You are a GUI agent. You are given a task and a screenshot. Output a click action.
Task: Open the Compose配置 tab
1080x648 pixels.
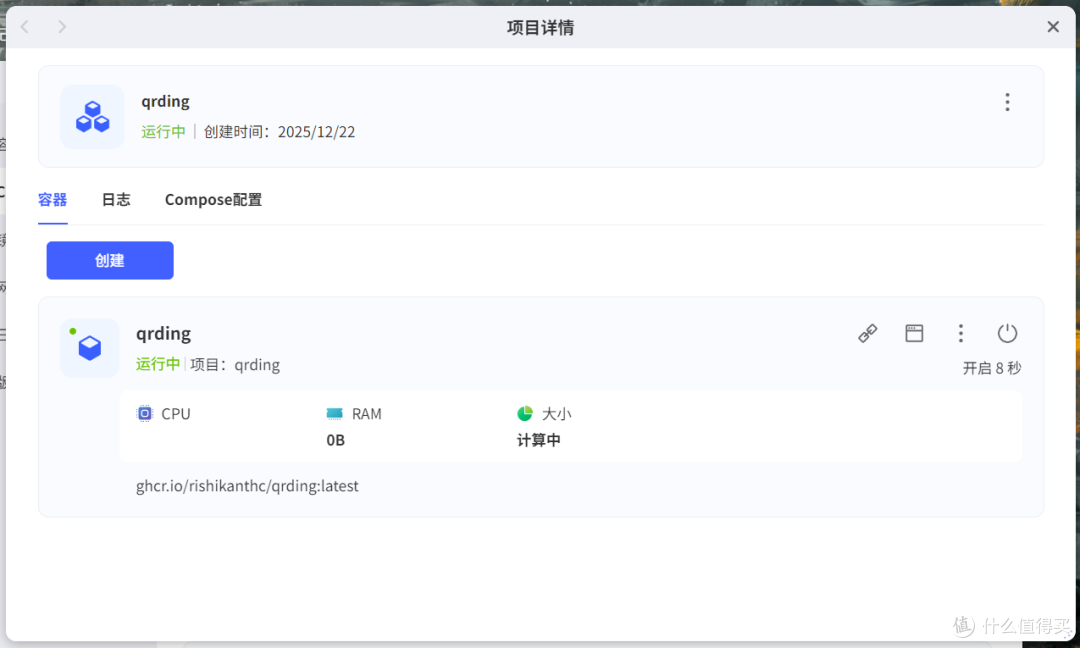213,200
